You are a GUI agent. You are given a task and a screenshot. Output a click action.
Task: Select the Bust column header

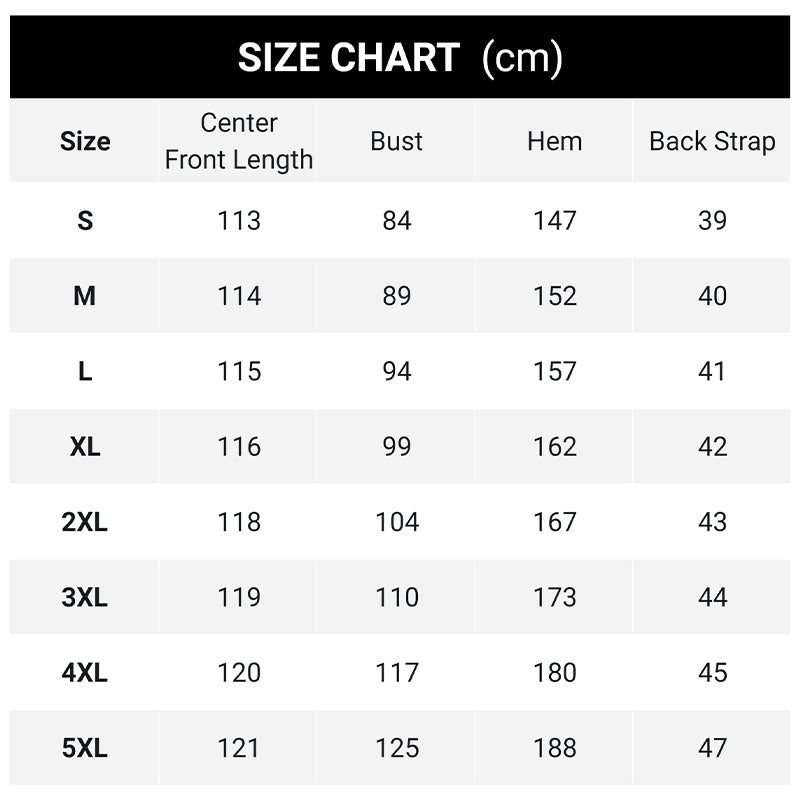[397, 141]
